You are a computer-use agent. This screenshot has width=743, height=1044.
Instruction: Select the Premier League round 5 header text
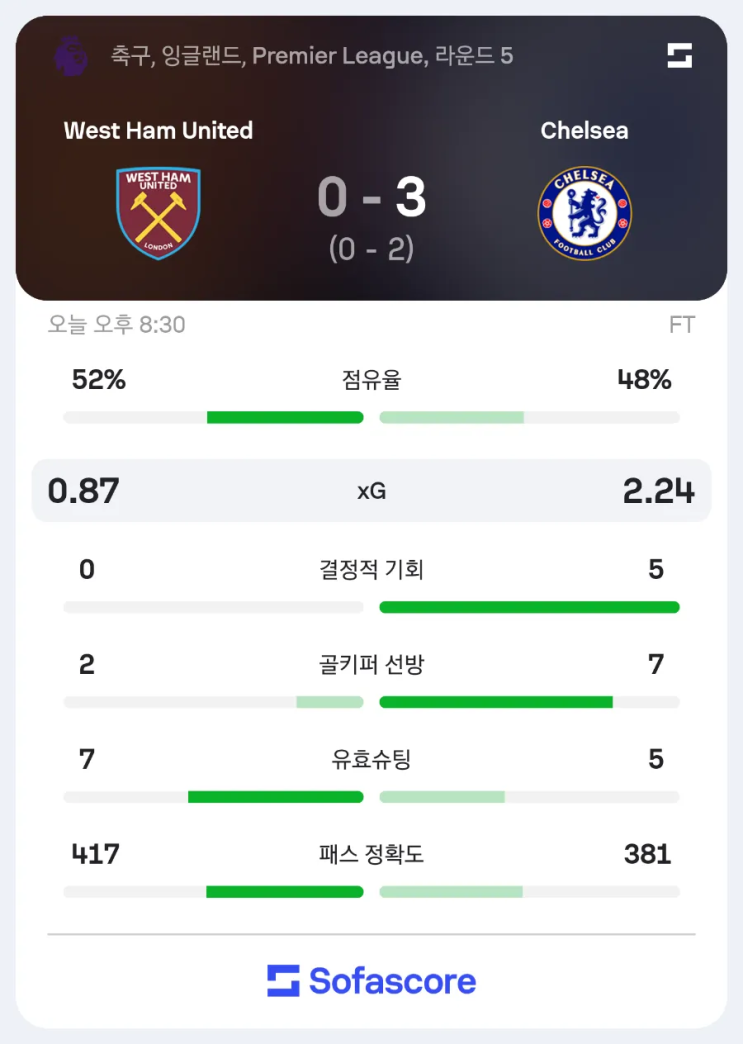click(x=312, y=55)
